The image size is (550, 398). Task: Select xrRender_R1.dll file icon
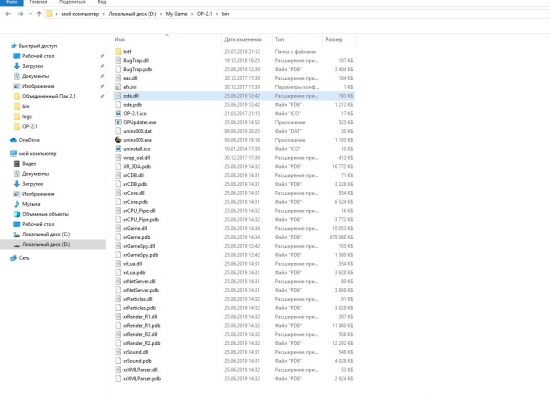pyautogui.click(x=118, y=317)
